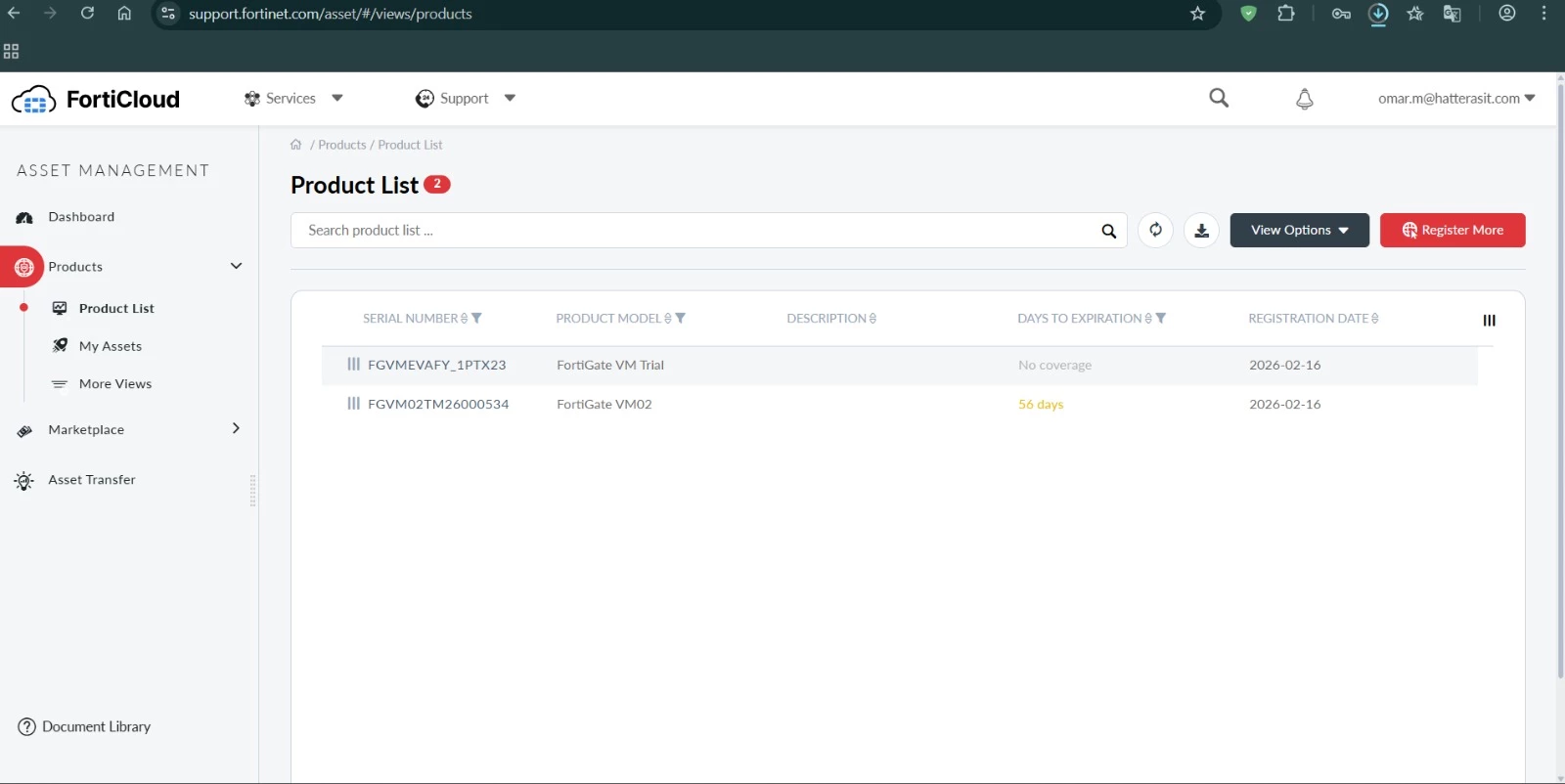Click the page vertical scrollbar

click(1560, 381)
